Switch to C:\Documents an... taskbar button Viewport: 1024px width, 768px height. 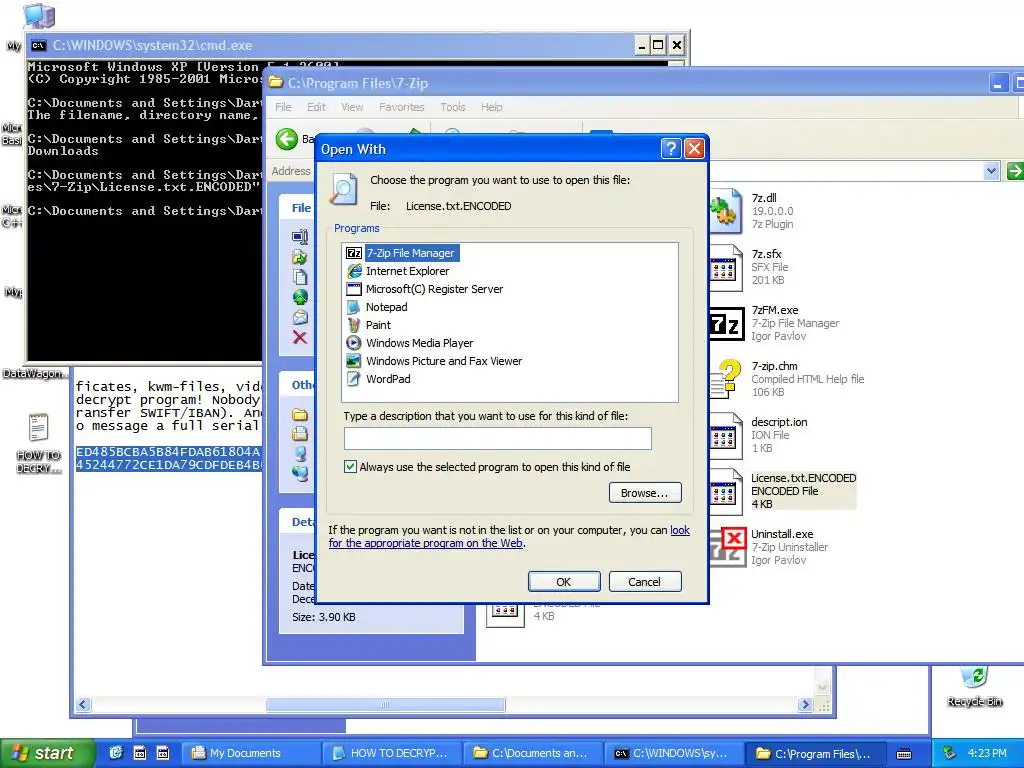coord(532,753)
